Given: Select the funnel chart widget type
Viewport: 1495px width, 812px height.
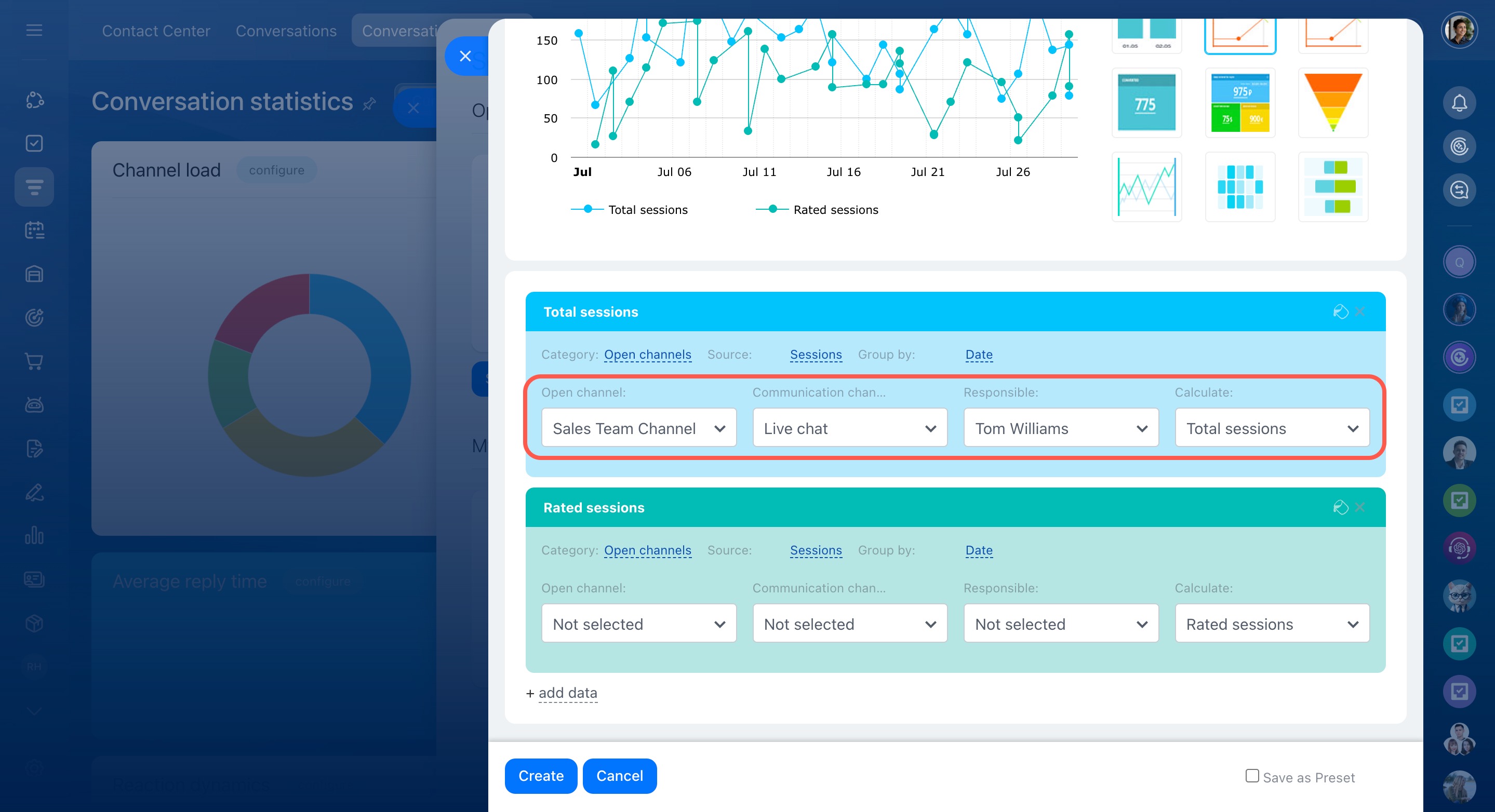Looking at the screenshot, I should pyautogui.click(x=1332, y=103).
